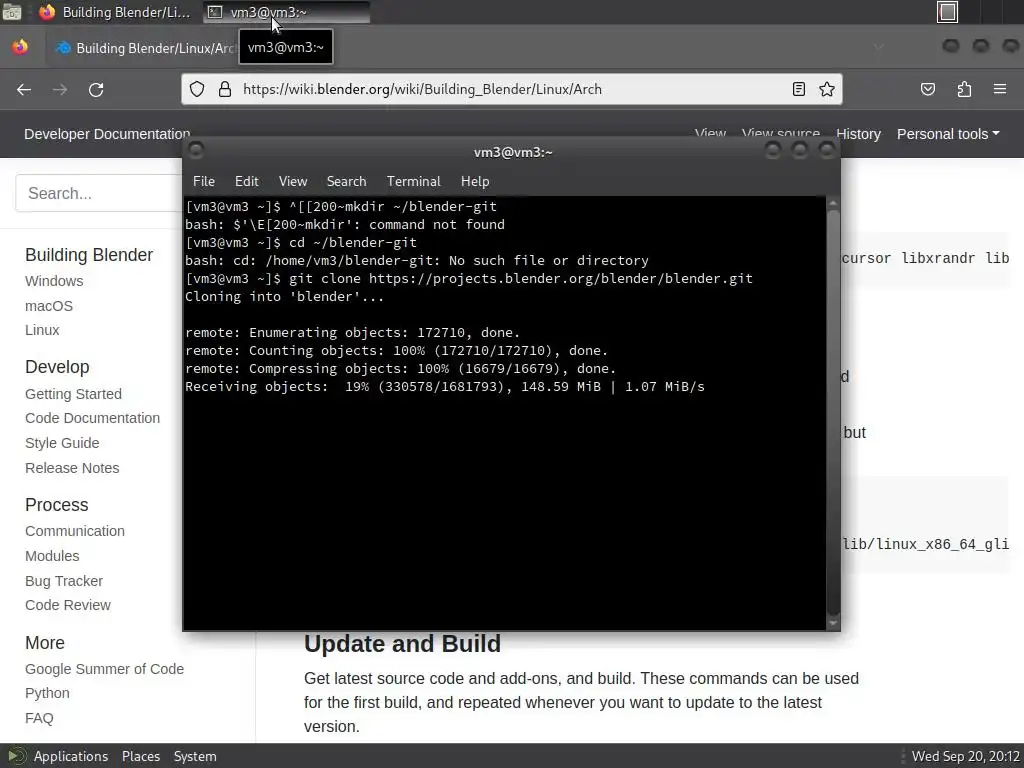Viewport: 1024px width, 768px height.
Task: Click the padlock site info icon
Action: pyautogui.click(x=225, y=89)
